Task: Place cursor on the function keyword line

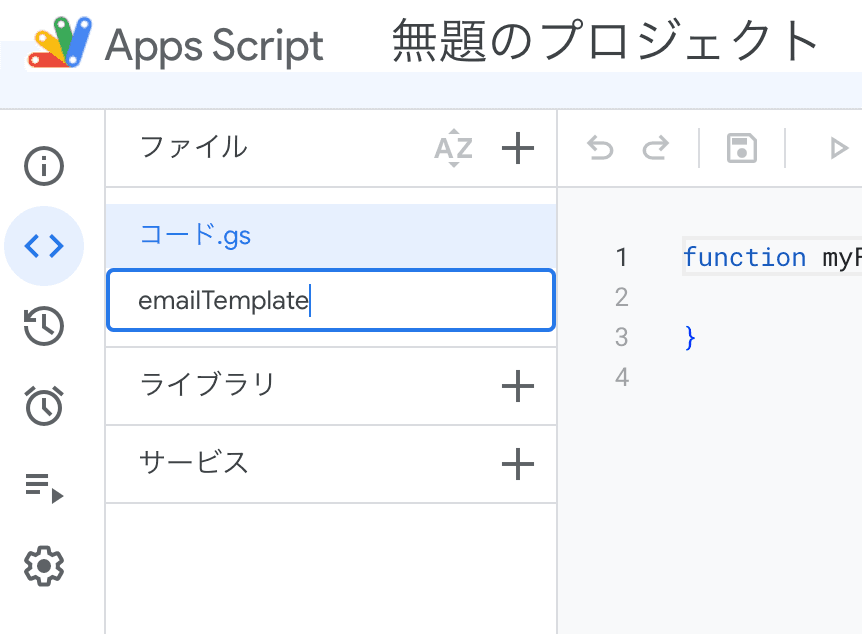Action: pos(744,258)
